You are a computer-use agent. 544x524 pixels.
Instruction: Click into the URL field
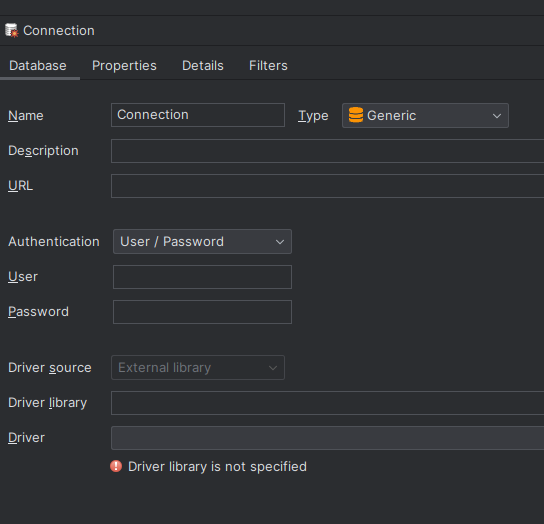click(328, 186)
